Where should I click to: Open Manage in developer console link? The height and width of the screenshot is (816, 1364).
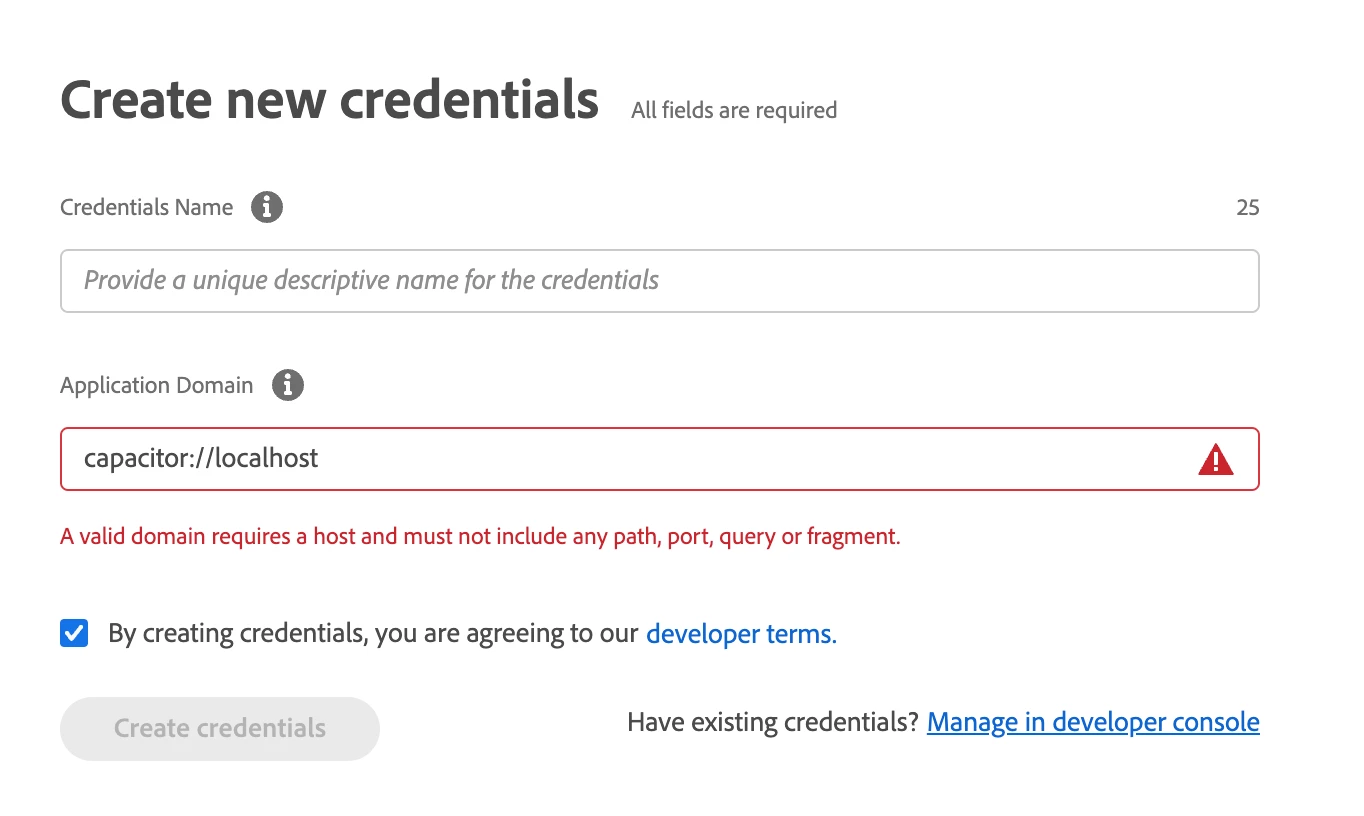1093,722
